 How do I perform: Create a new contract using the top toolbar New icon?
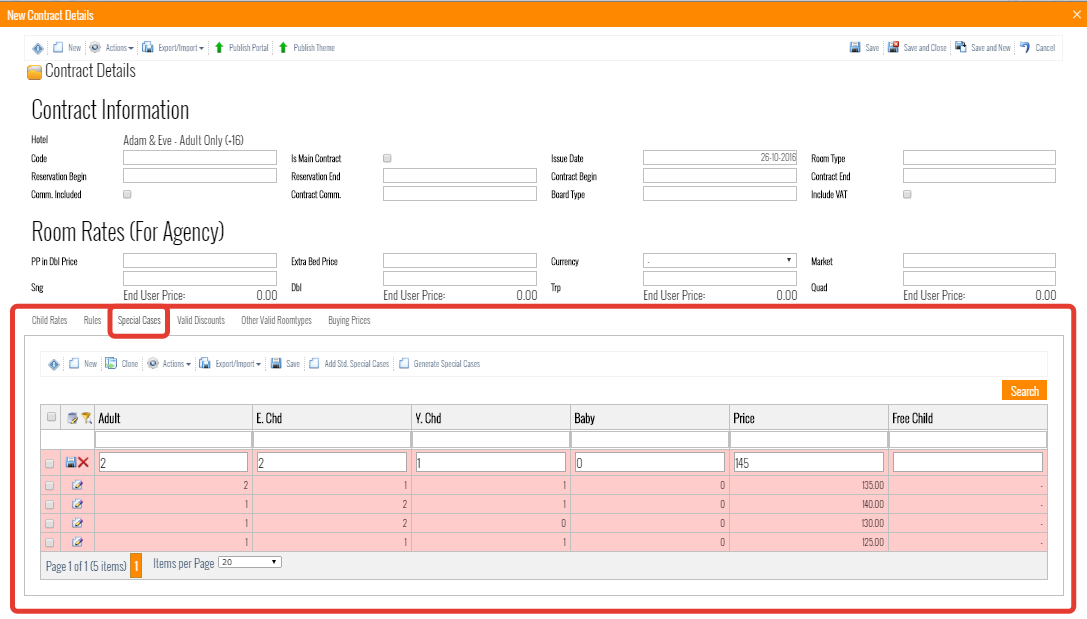[58, 48]
